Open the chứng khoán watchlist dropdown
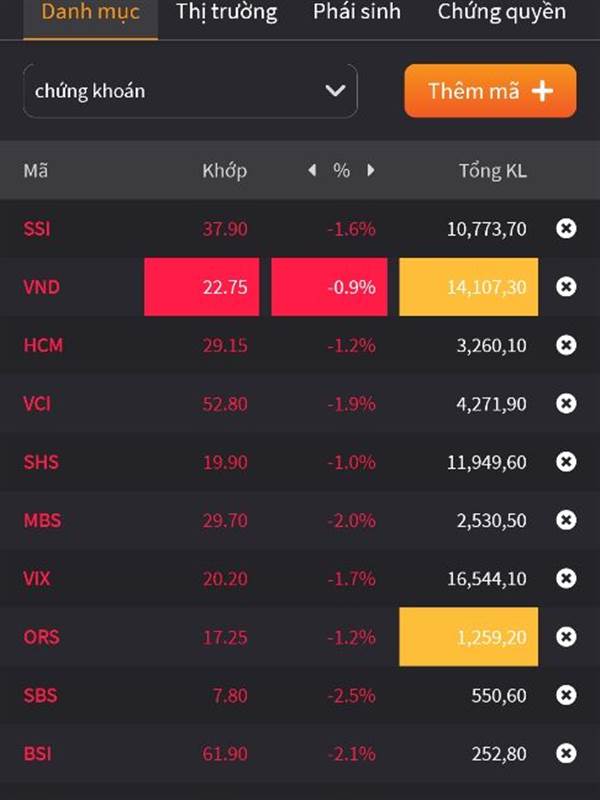Viewport: 600px width, 800px height. pyautogui.click(x=190, y=91)
